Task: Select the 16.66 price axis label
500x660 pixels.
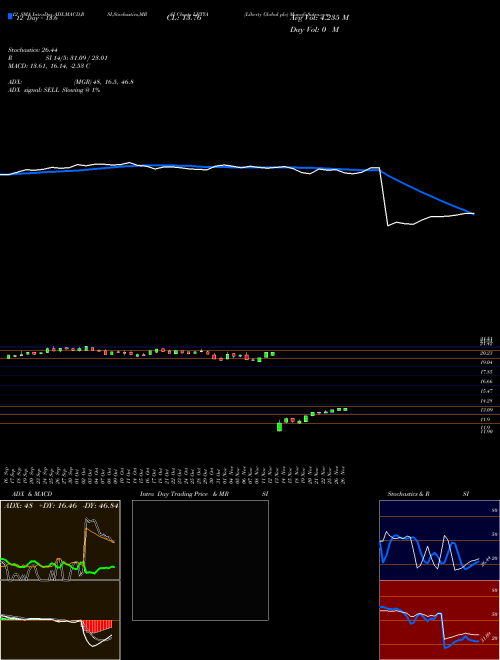Action: click(487, 381)
